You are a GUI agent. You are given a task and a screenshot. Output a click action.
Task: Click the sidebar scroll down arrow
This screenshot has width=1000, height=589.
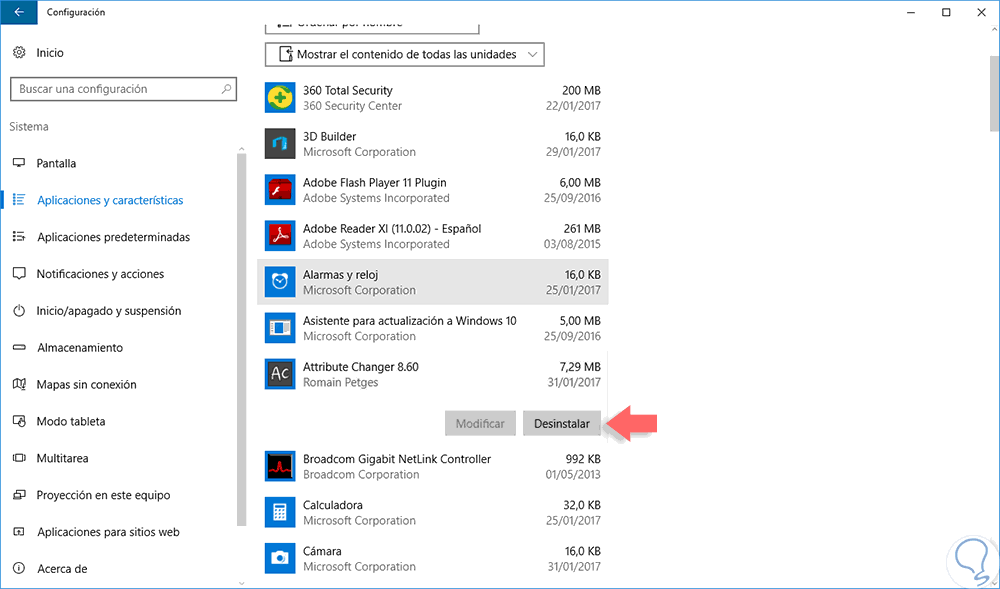point(241,583)
